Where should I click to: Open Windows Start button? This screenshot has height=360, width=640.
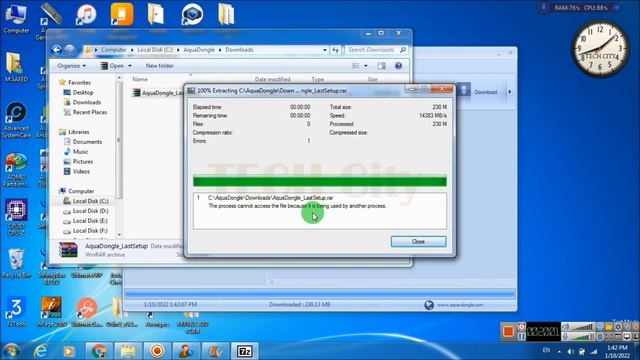(x=11, y=351)
